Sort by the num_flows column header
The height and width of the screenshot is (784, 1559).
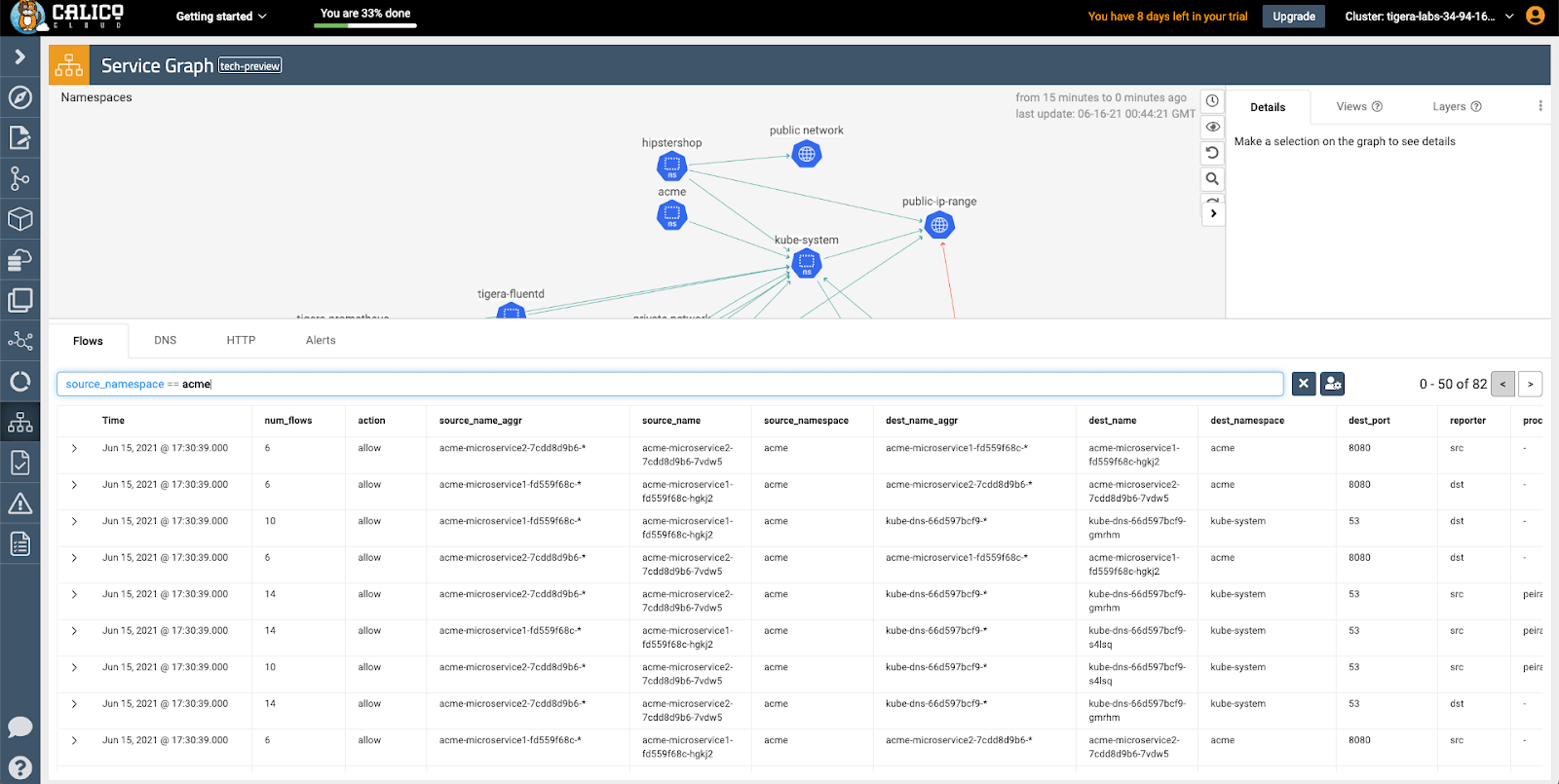[288, 421]
